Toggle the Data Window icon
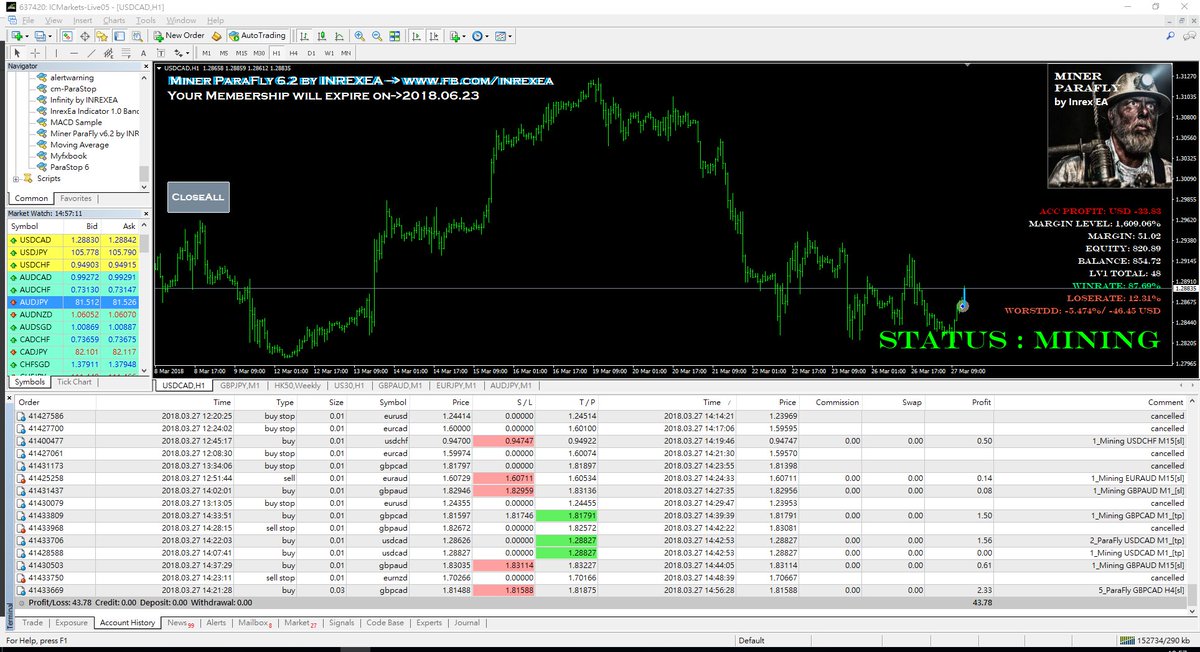1200x652 pixels. (x=85, y=35)
